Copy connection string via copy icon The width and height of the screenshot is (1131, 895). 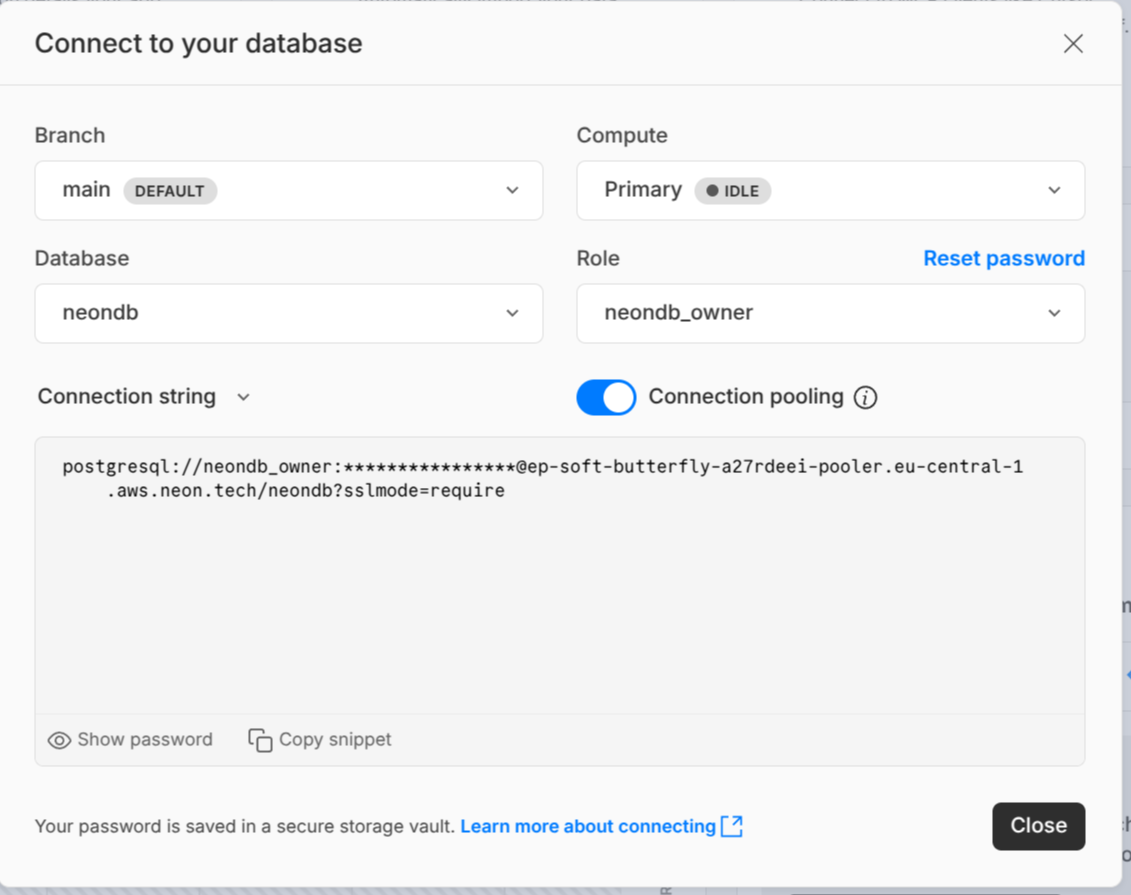(x=260, y=740)
